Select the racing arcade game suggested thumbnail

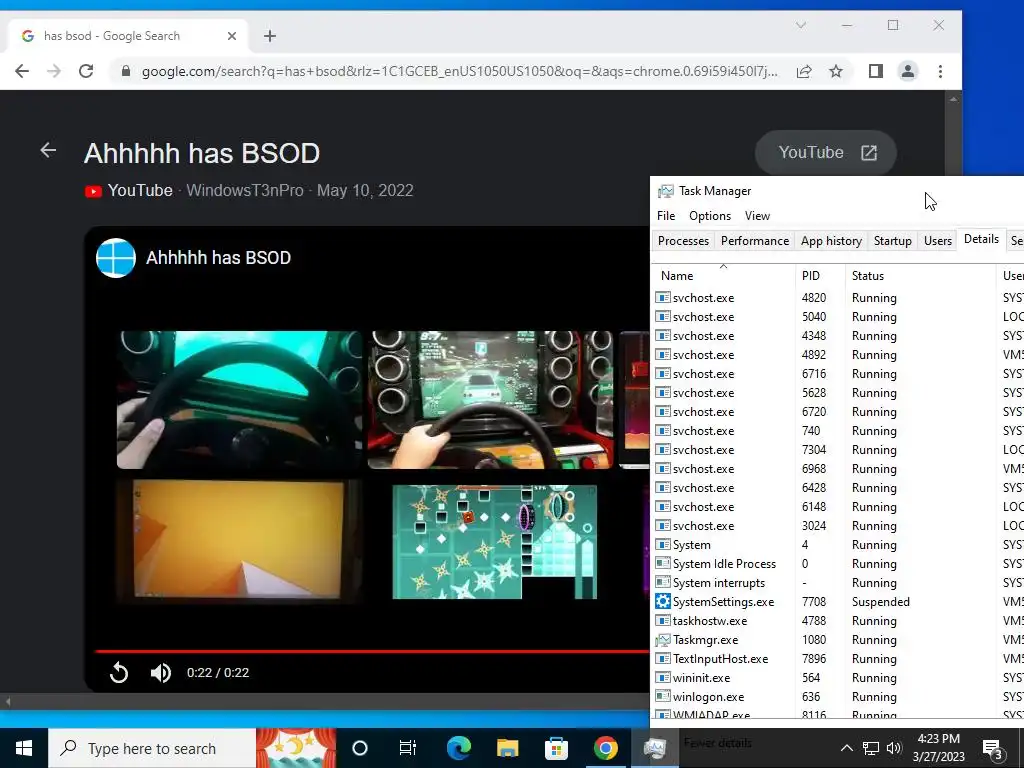(490, 400)
